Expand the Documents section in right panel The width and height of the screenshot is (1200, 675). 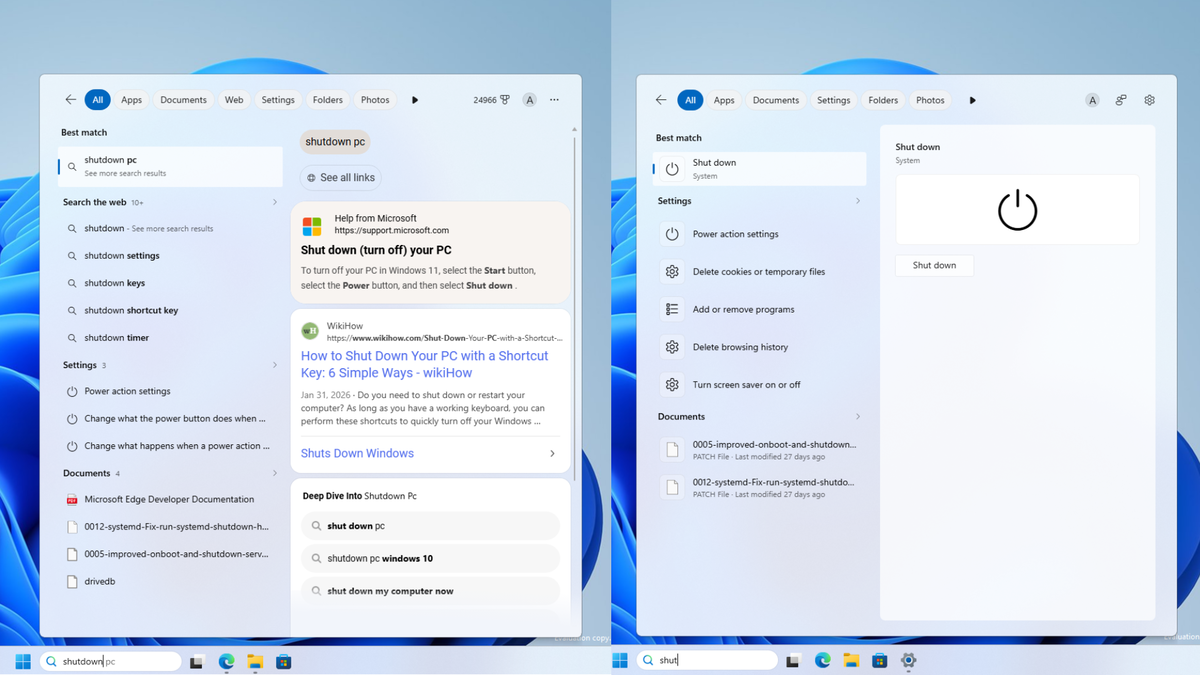858,417
